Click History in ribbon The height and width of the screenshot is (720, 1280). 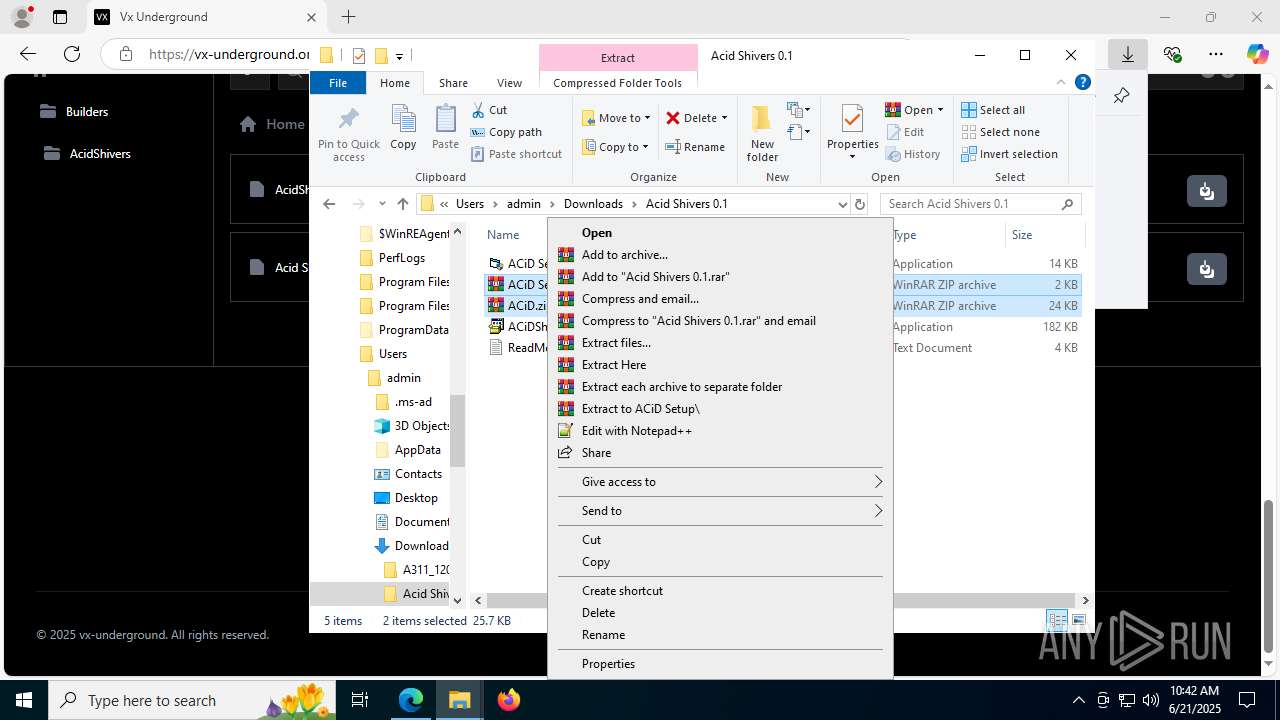(913, 154)
